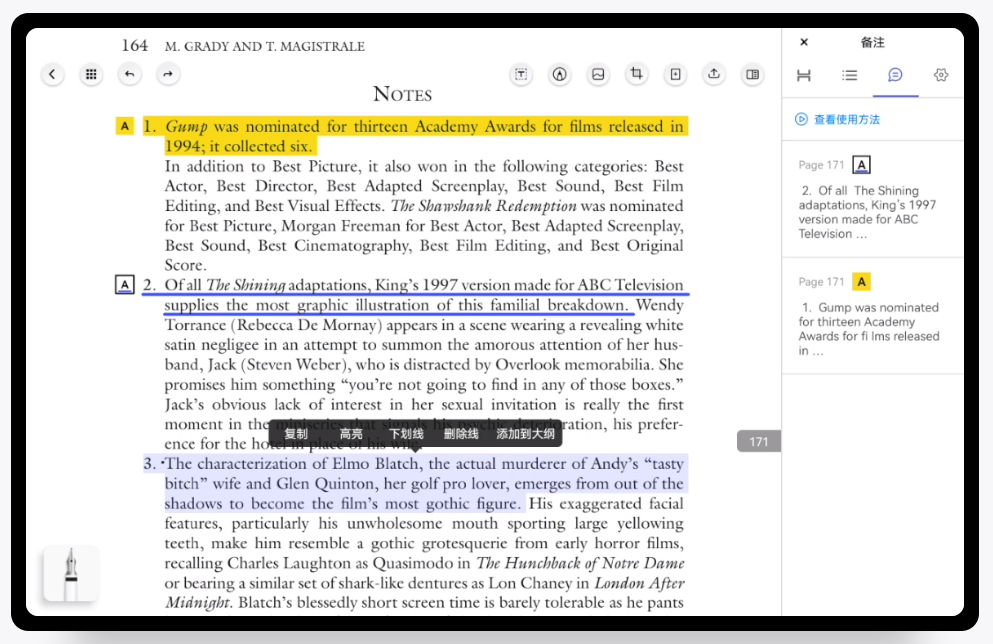Click the underline A icon in sidebar note
The image size is (993, 644).
(861, 165)
